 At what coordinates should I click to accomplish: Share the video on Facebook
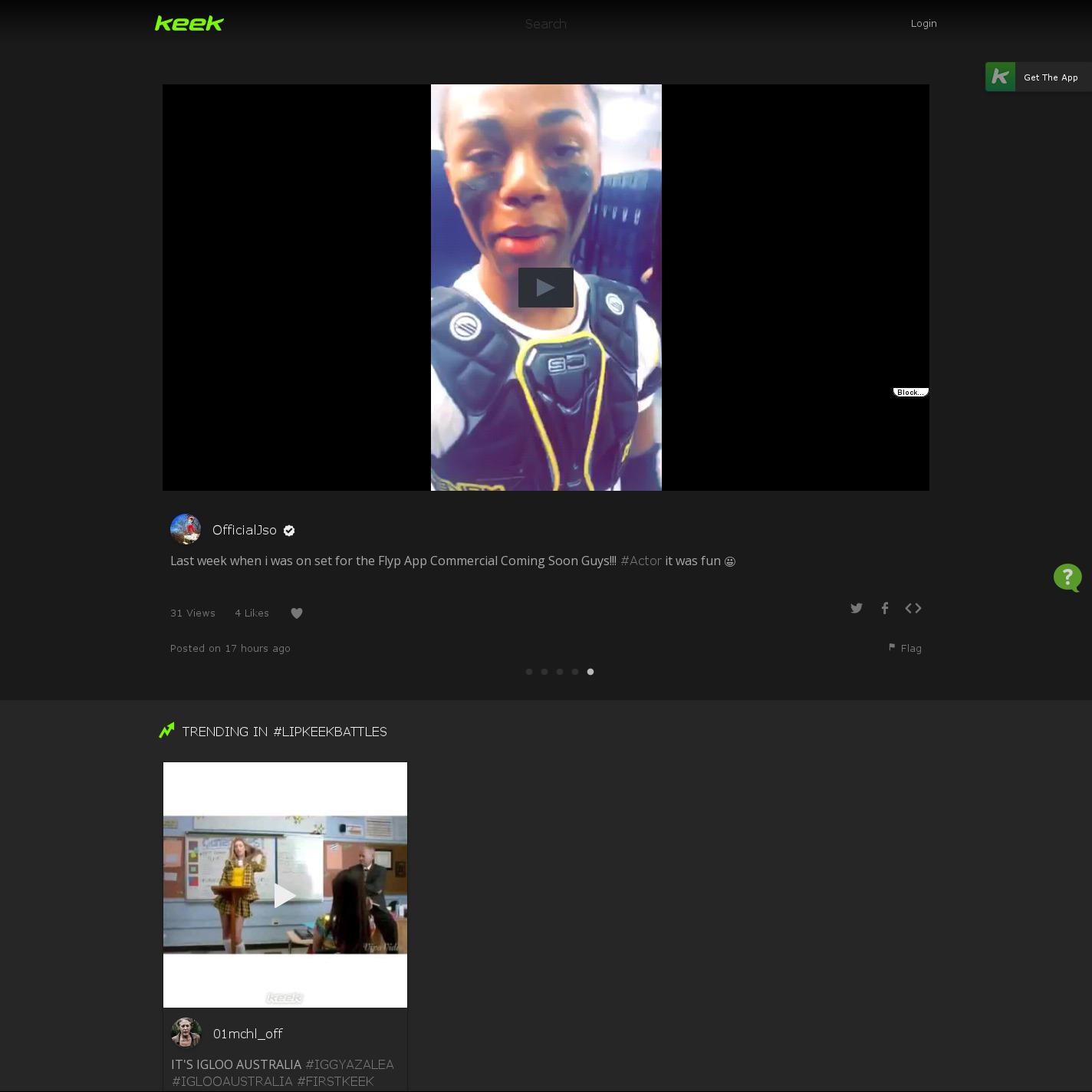(885, 608)
